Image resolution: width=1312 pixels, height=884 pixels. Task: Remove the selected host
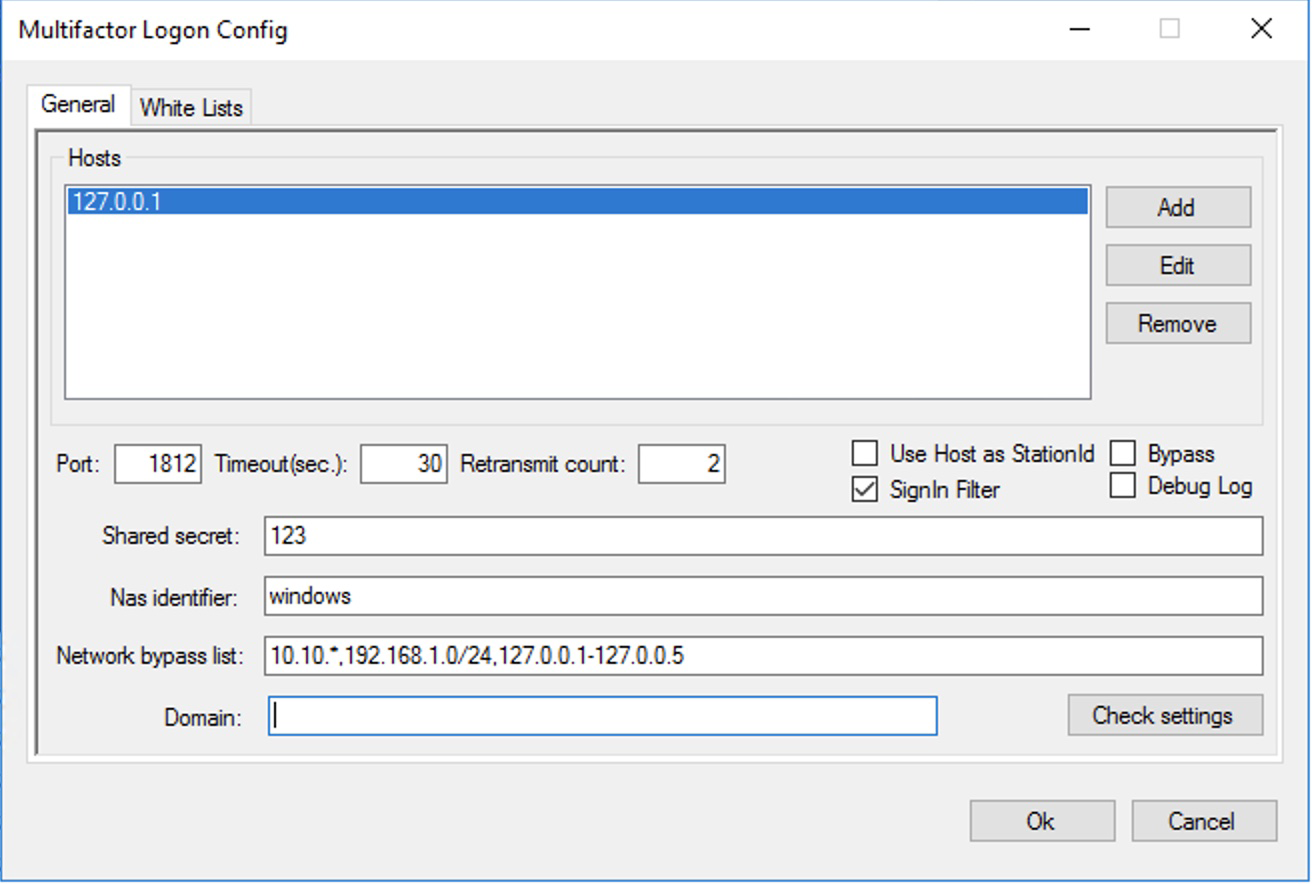(1177, 323)
